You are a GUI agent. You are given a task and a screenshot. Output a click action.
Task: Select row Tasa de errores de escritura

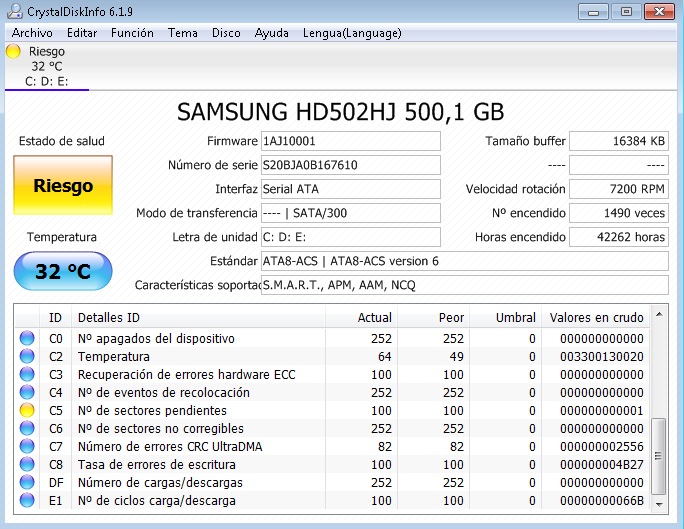coord(332,464)
